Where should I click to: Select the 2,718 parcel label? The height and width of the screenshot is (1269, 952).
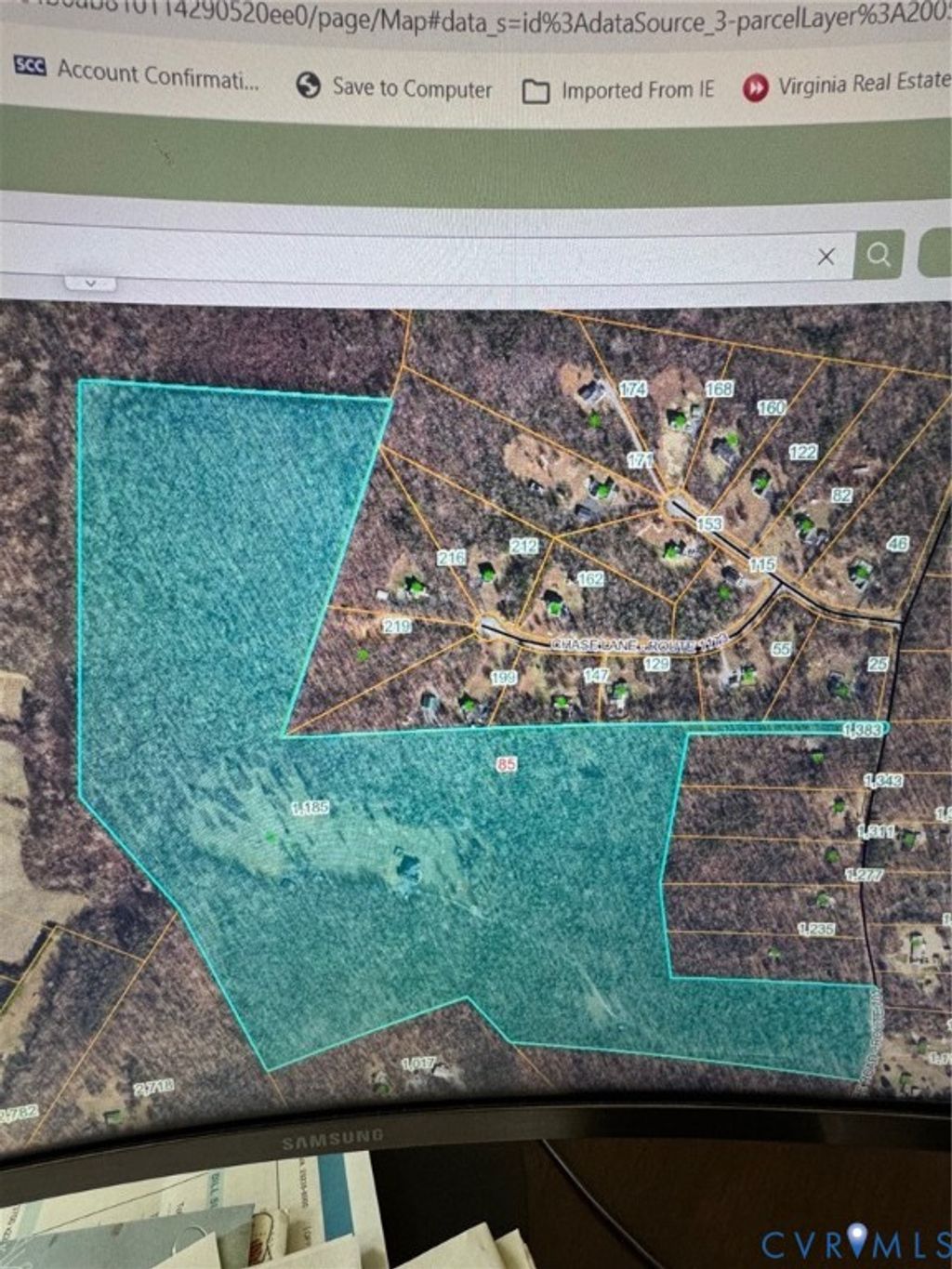point(152,1088)
